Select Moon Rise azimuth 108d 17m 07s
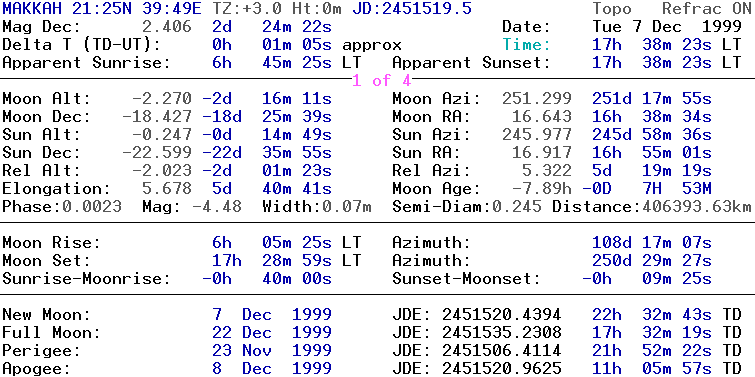This screenshot has width=755, height=377. 651,242
